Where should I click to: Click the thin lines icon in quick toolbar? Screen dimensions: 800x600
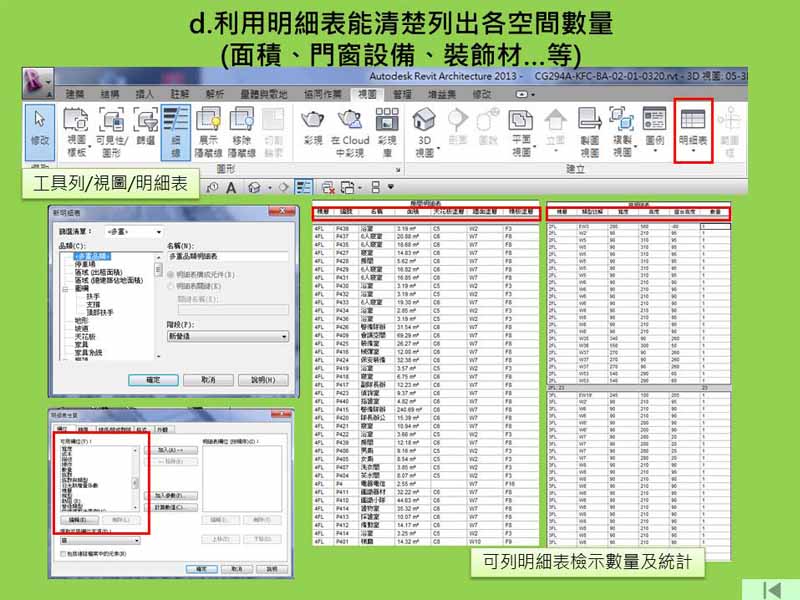coord(304,187)
